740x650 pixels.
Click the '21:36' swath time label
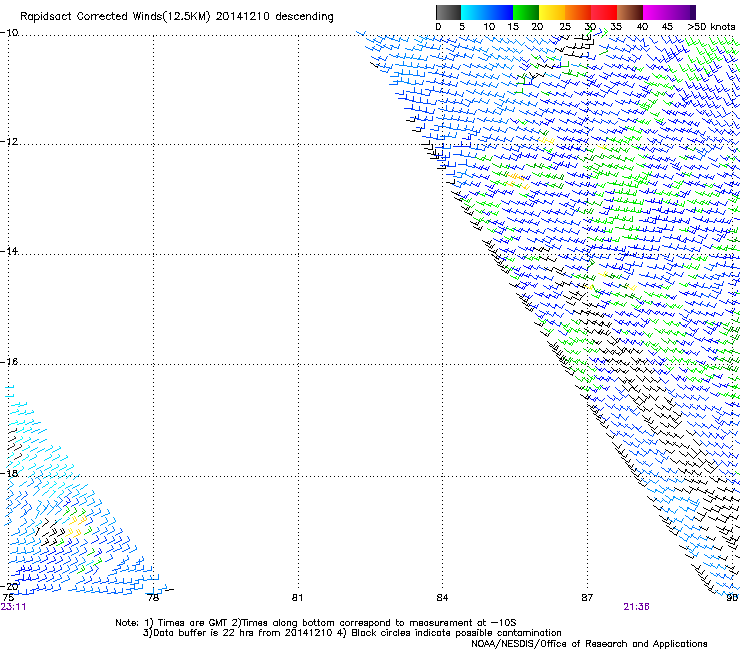tap(636, 607)
